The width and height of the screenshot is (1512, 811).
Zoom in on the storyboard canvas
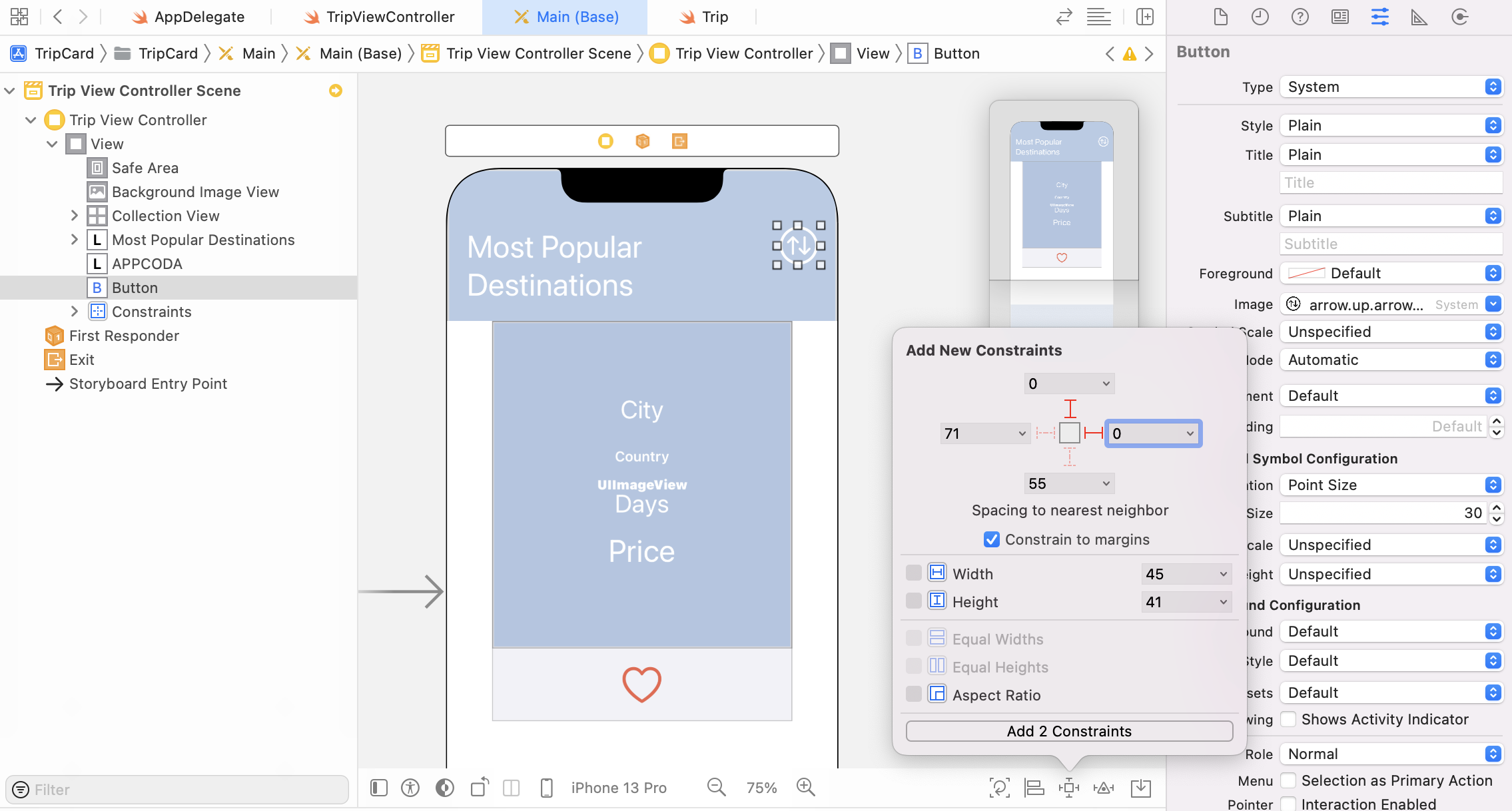[x=805, y=787]
